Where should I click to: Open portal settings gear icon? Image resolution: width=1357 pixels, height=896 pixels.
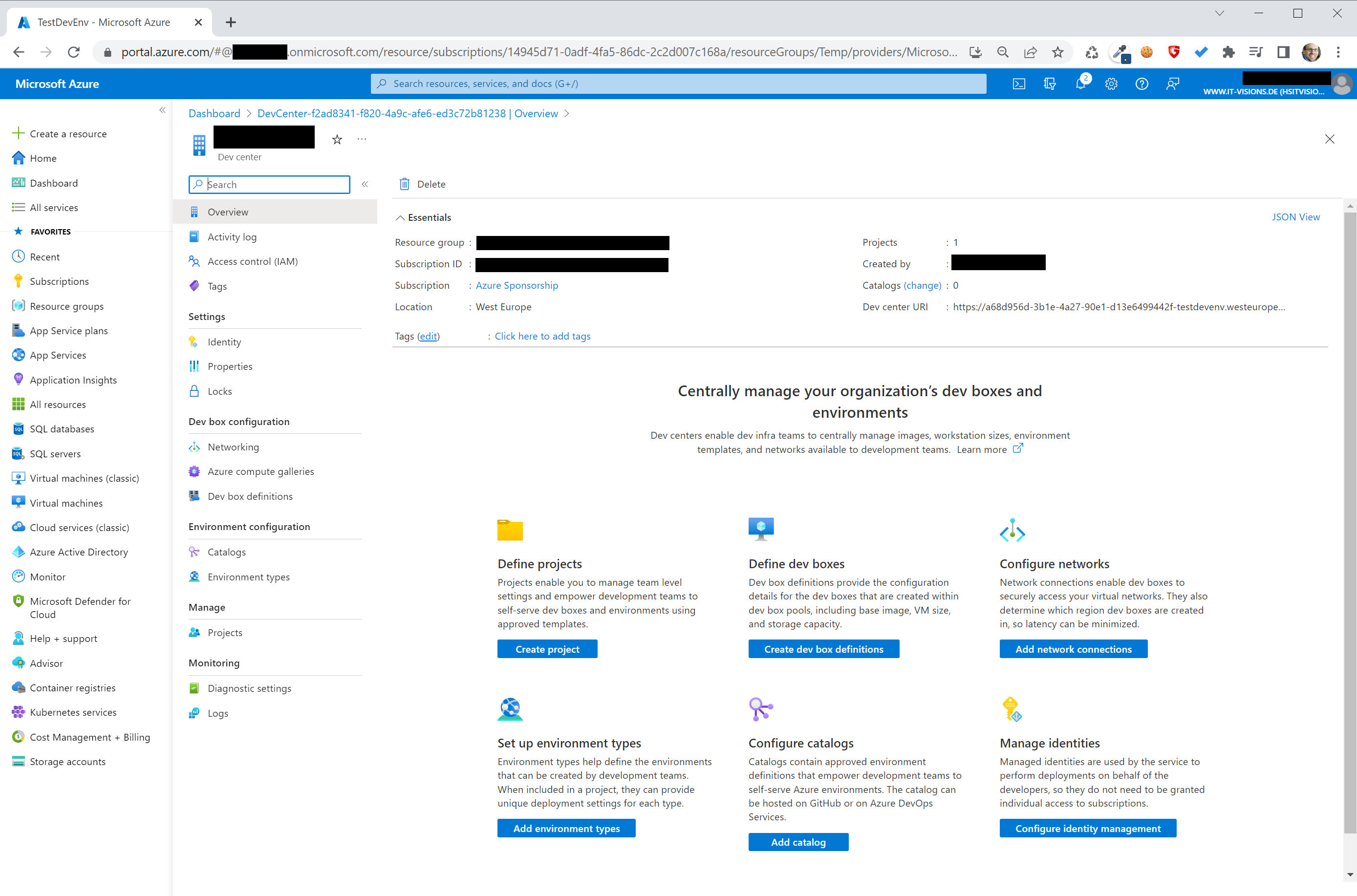pos(1111,84)
